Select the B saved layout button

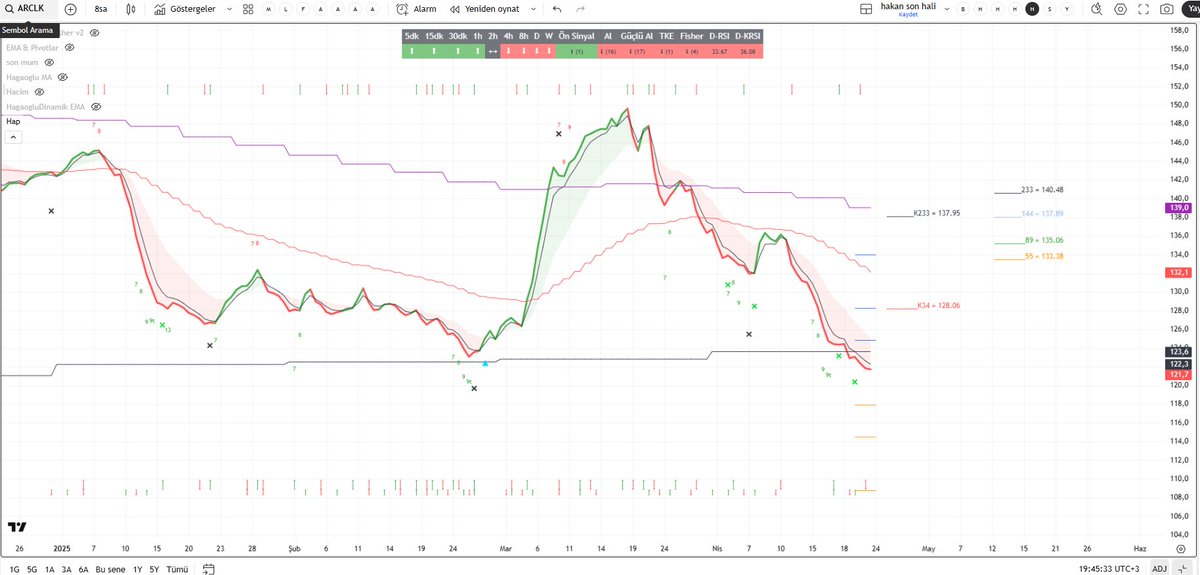[964, 9]
